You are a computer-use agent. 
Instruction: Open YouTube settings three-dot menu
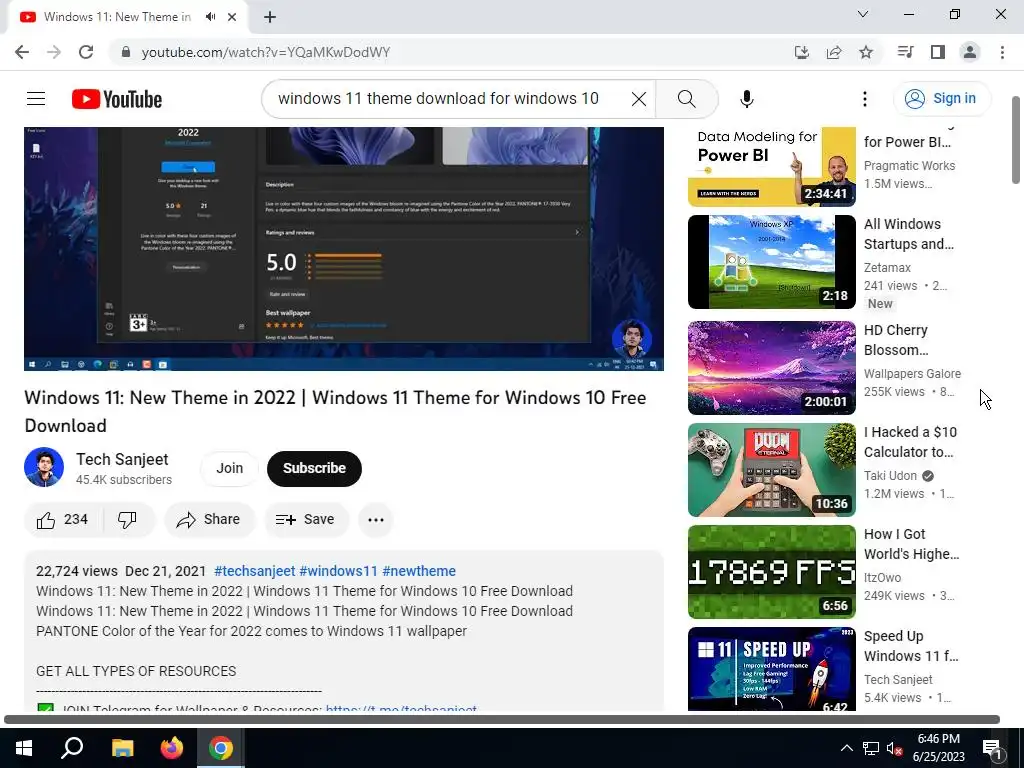pos(865,99)
